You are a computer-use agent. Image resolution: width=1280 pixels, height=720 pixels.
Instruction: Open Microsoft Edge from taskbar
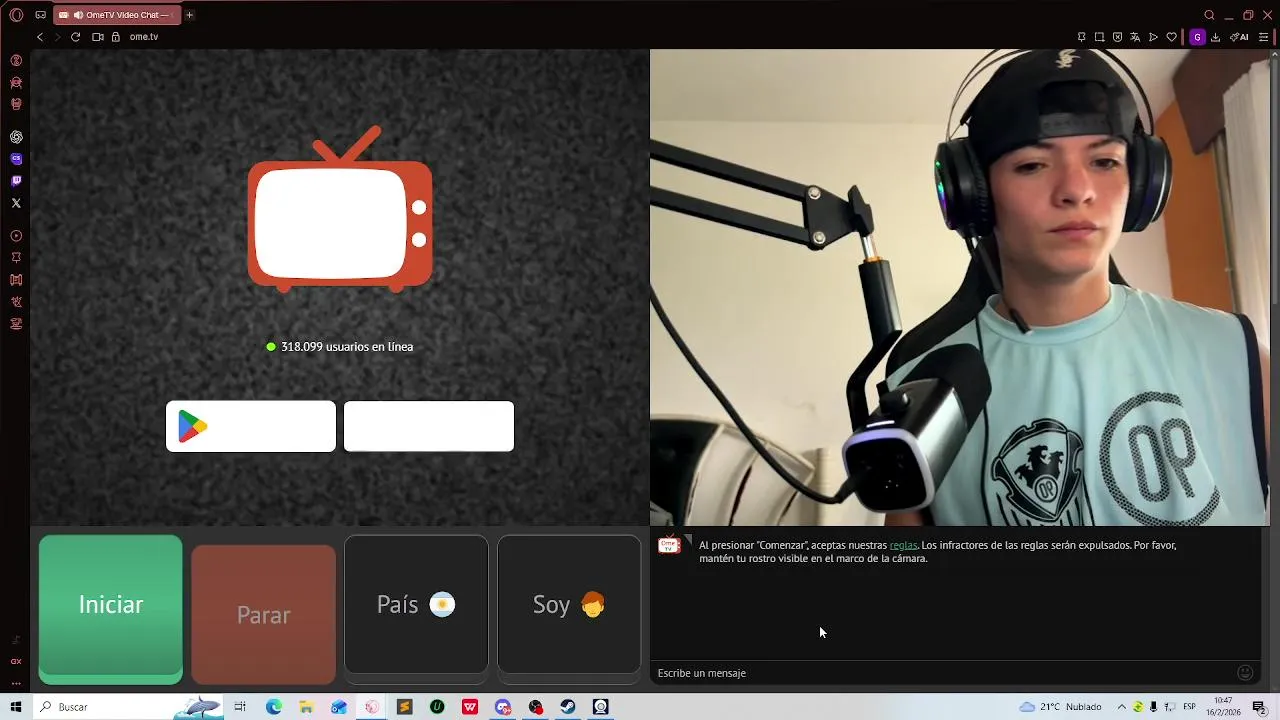[274, 707]
